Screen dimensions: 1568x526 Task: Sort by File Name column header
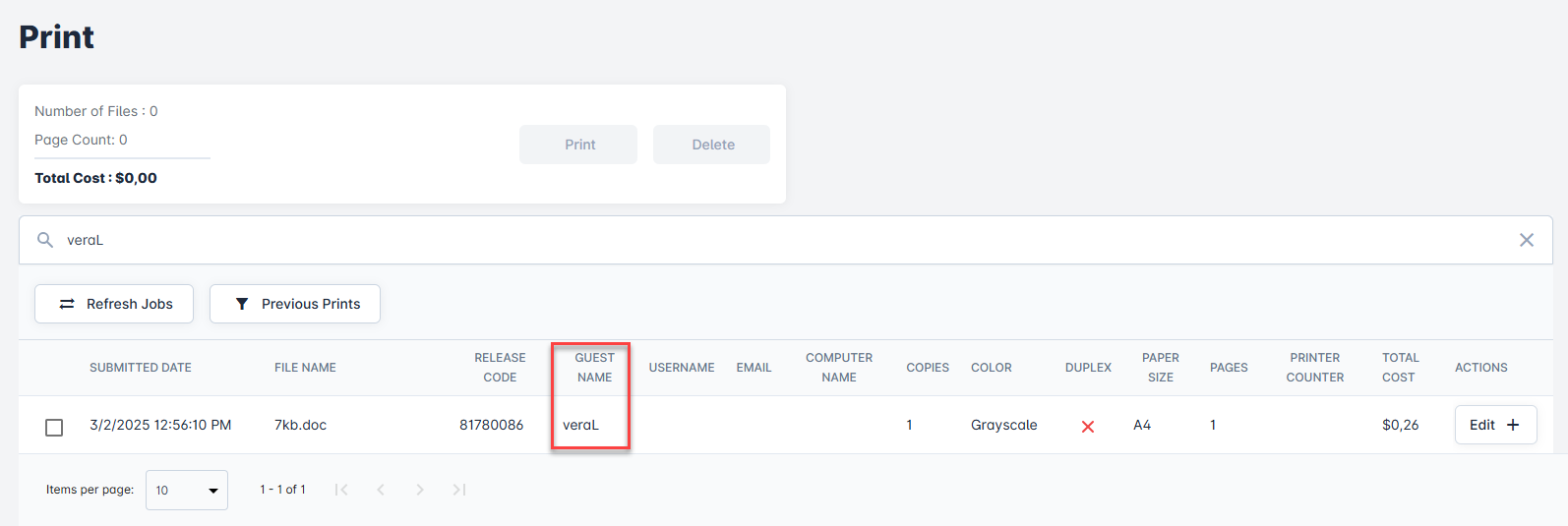305,368
